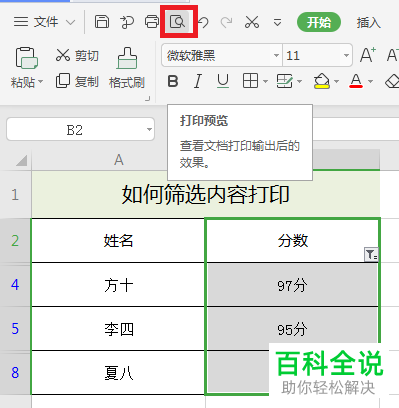Click the table style icon
This screenshot has width=399, height=408.
tap(284, 81)
